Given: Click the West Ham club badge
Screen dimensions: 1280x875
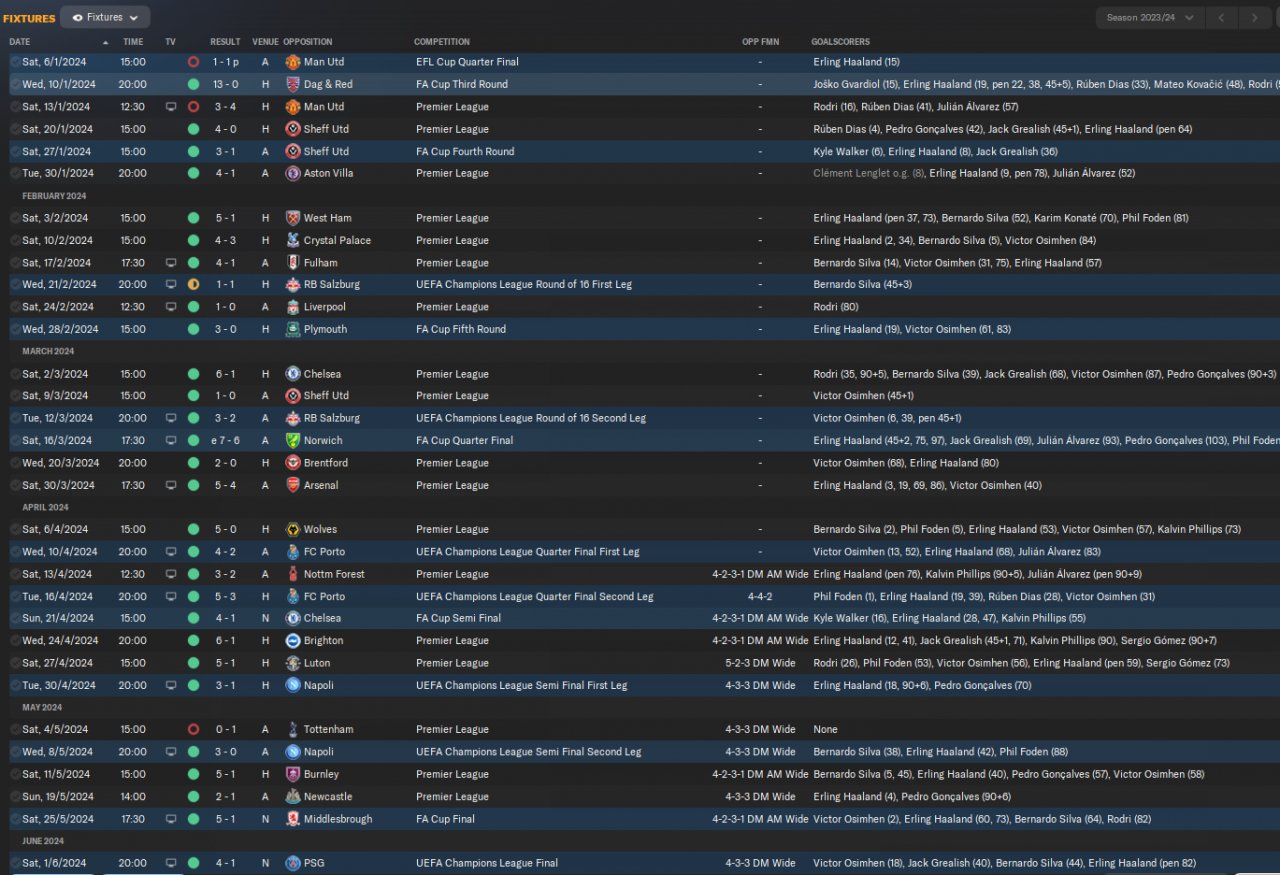Looking at the screenshot, I should pyautogui.click(x=293, y=218).
